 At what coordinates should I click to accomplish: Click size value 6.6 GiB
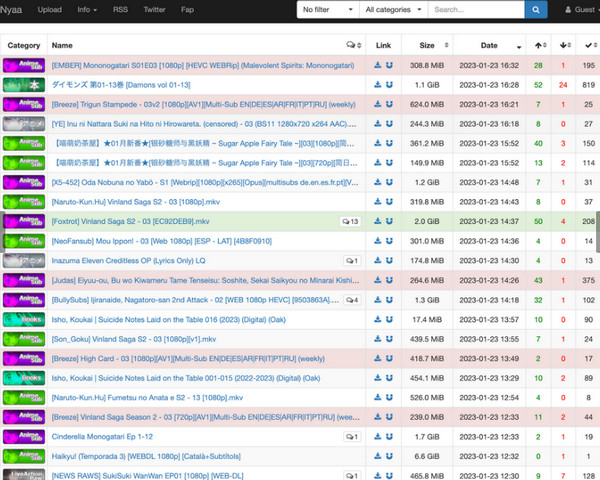tap(427, 456)
